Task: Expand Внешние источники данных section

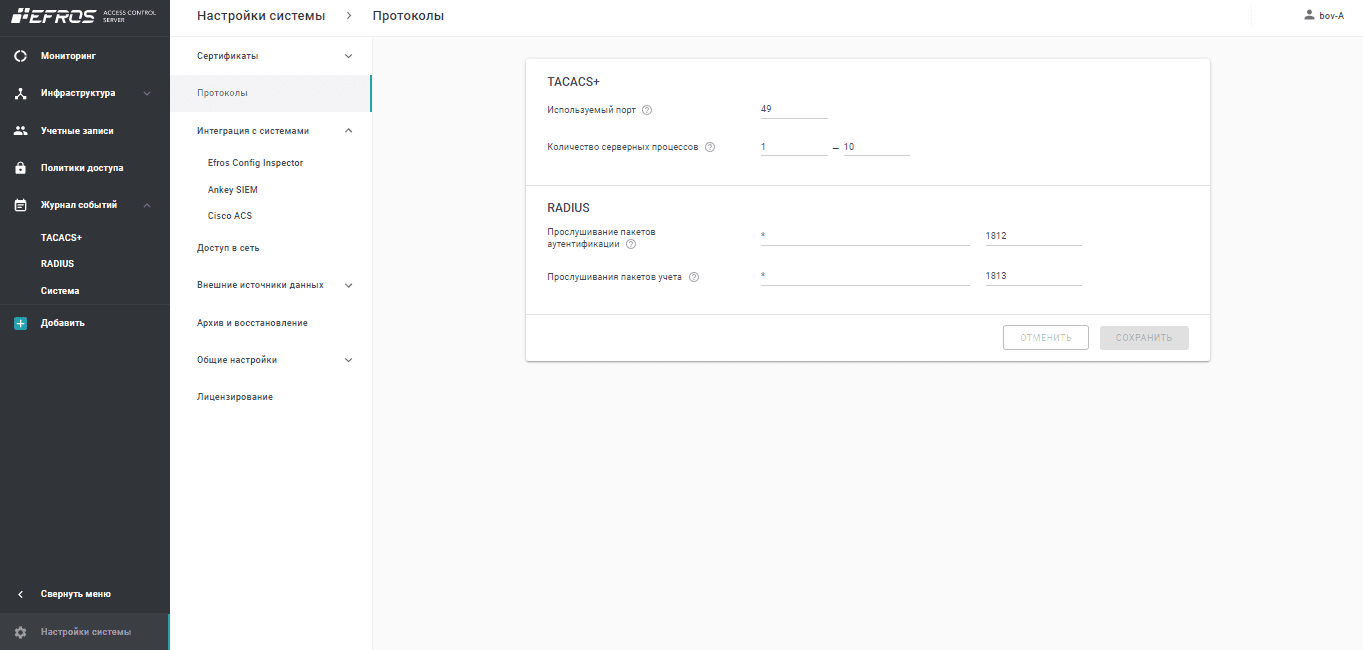Action: click(x=348, y=285)
